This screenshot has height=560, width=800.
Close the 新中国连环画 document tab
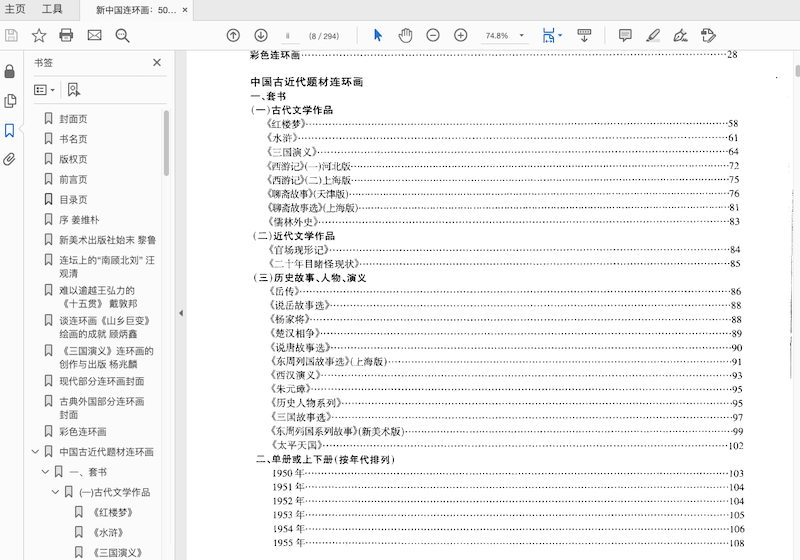(185, 10)
